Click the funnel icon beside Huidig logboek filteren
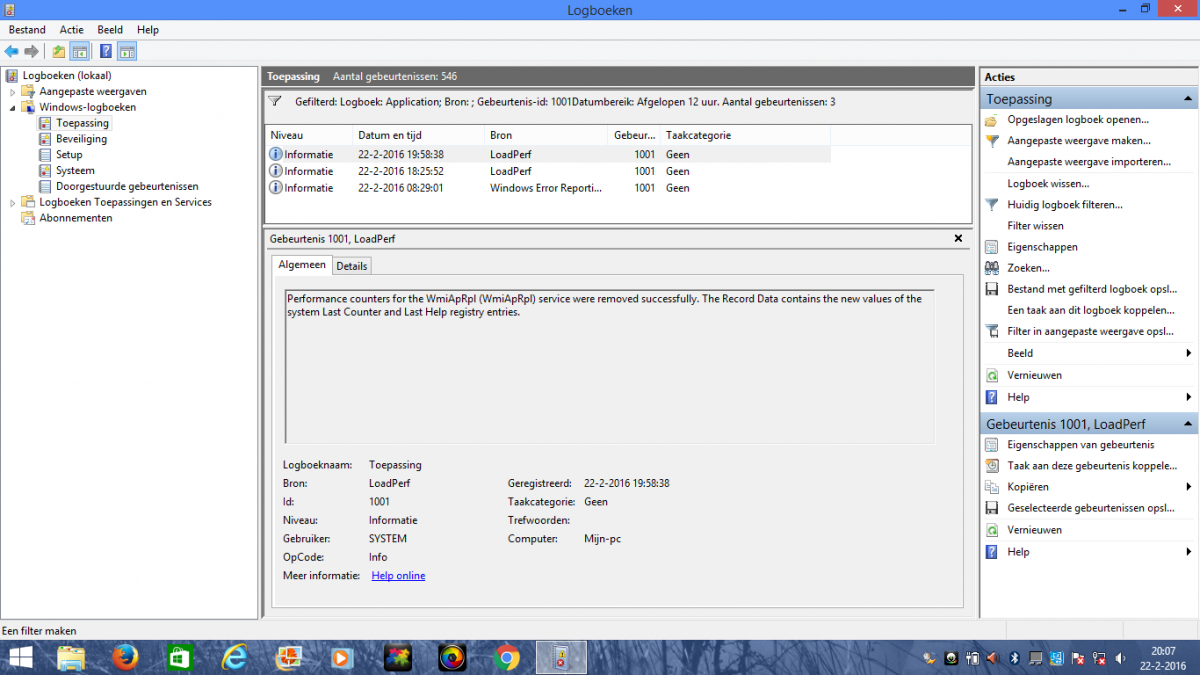 tap(992, 204)
